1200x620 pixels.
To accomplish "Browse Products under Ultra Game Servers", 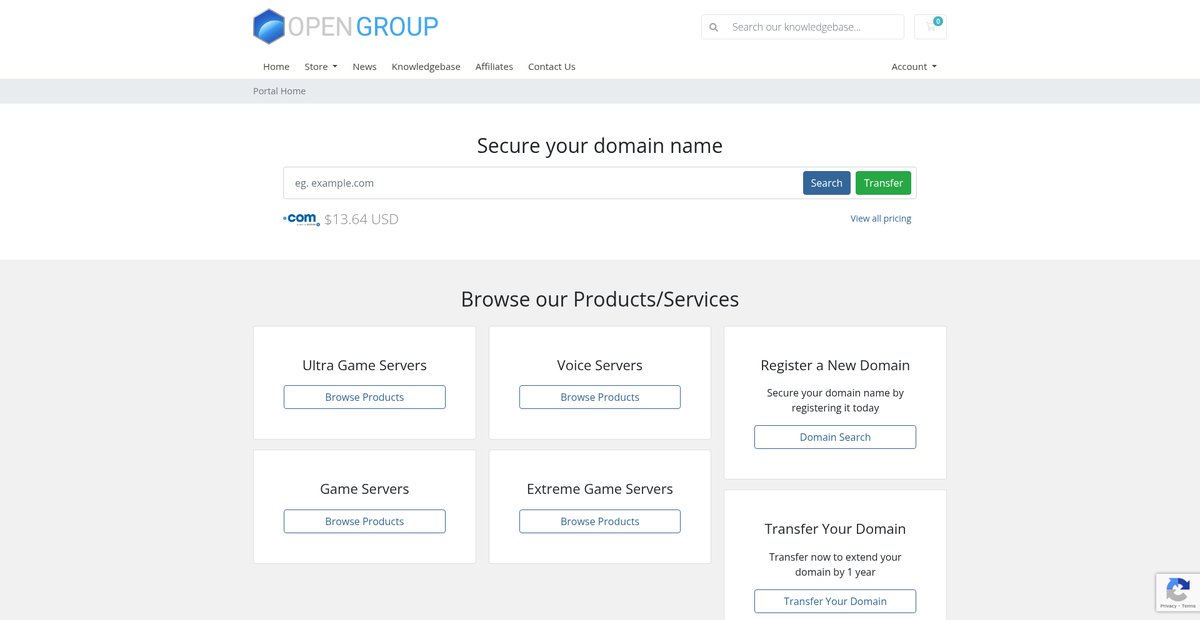I will 364,397.
